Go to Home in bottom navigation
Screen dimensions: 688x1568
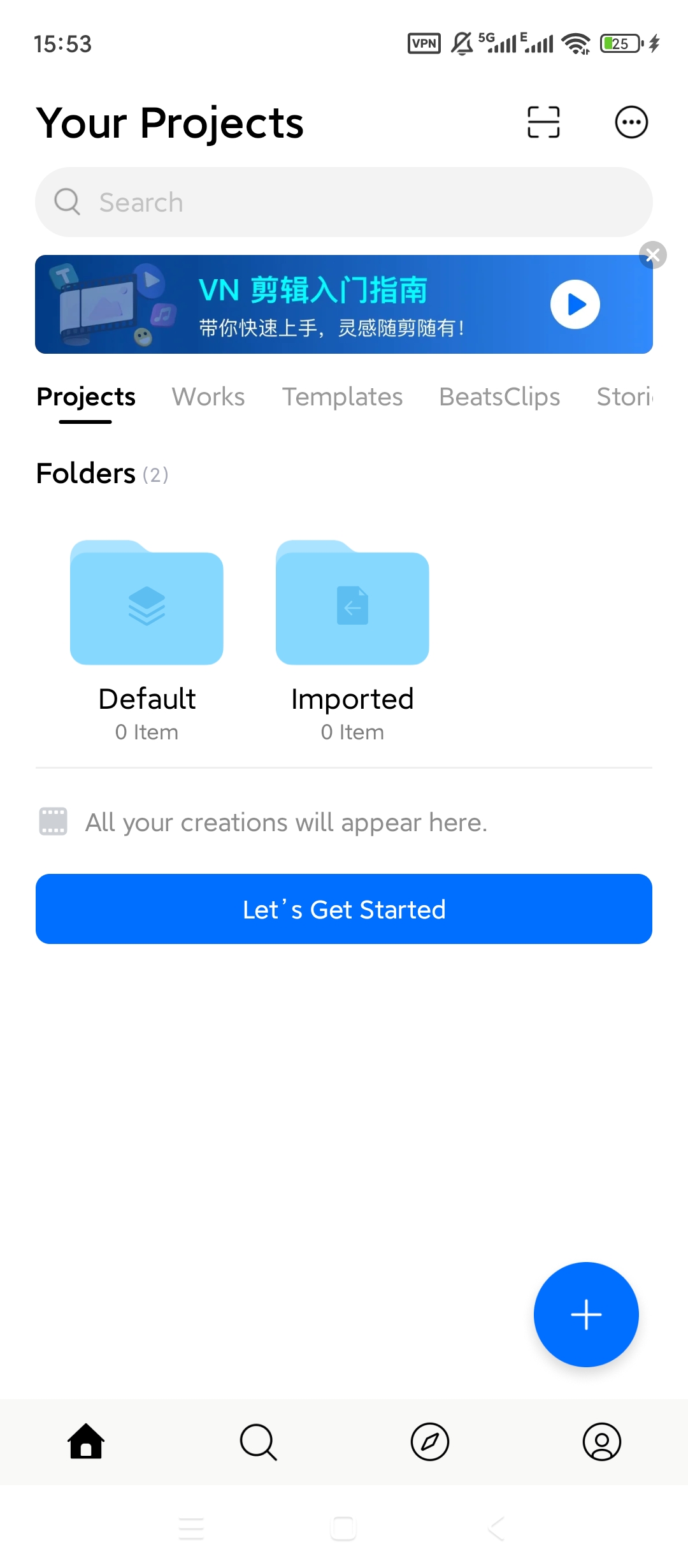86,1442
